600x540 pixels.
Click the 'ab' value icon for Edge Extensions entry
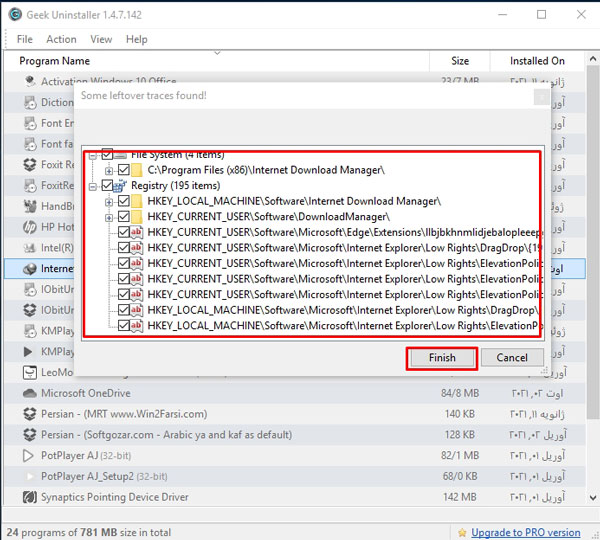(136, 232)
